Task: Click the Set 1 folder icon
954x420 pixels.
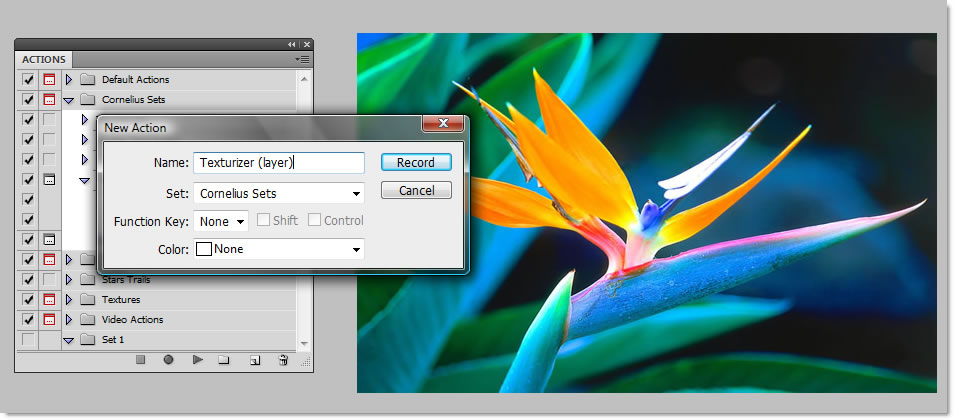Action: pyautogui.click(x=88, y=340)
